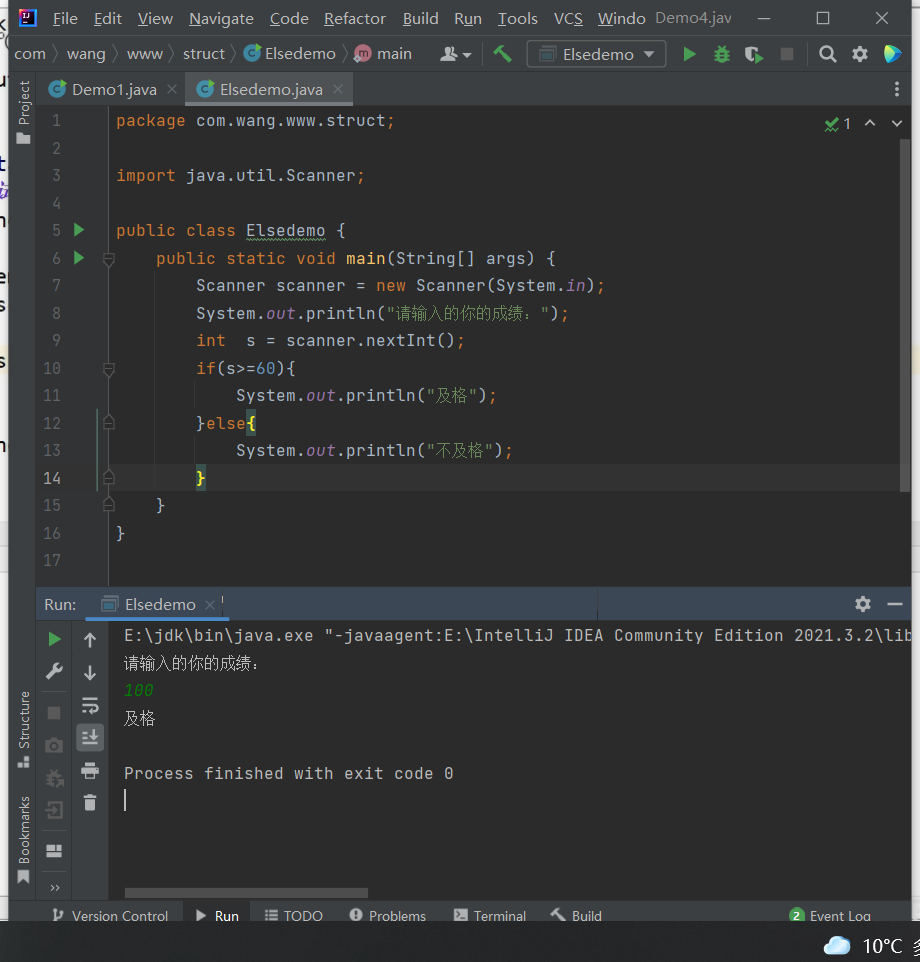Toggle the Bookmarks tool window
920x962 pixels.
tap(23, 839)
